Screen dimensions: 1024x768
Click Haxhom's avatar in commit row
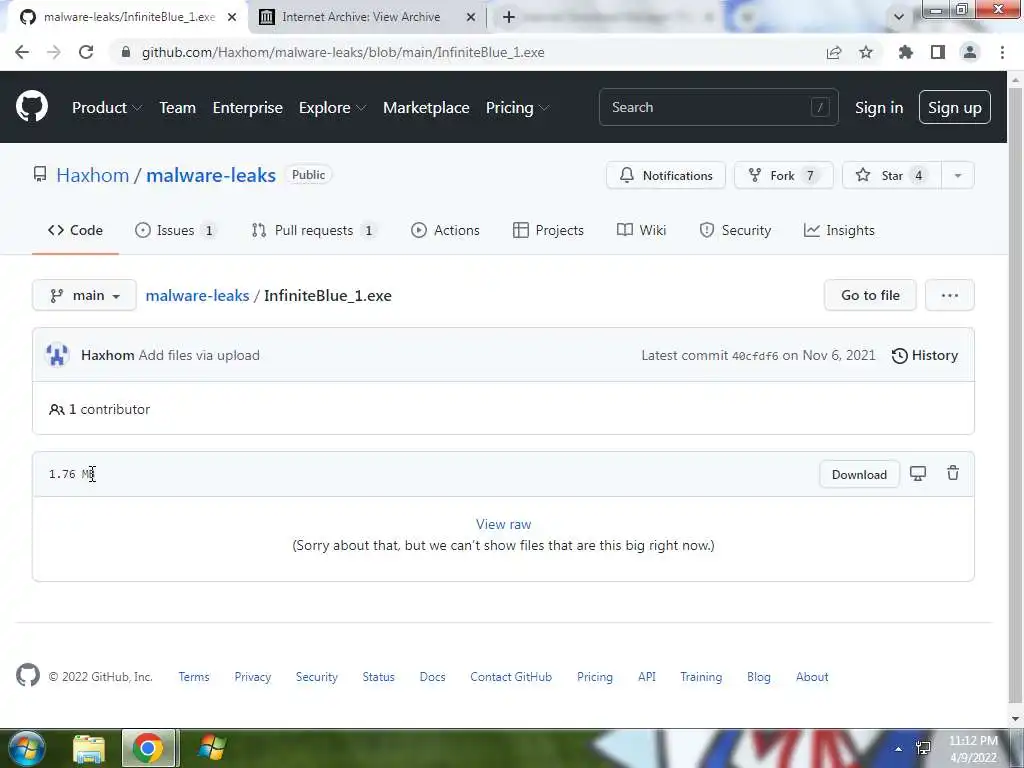[57, 355]
